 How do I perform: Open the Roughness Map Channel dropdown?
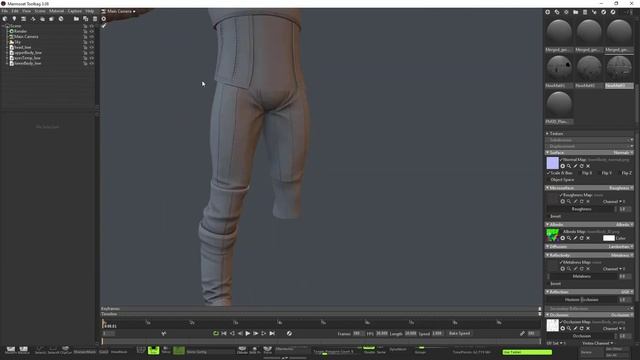point(613,202)
